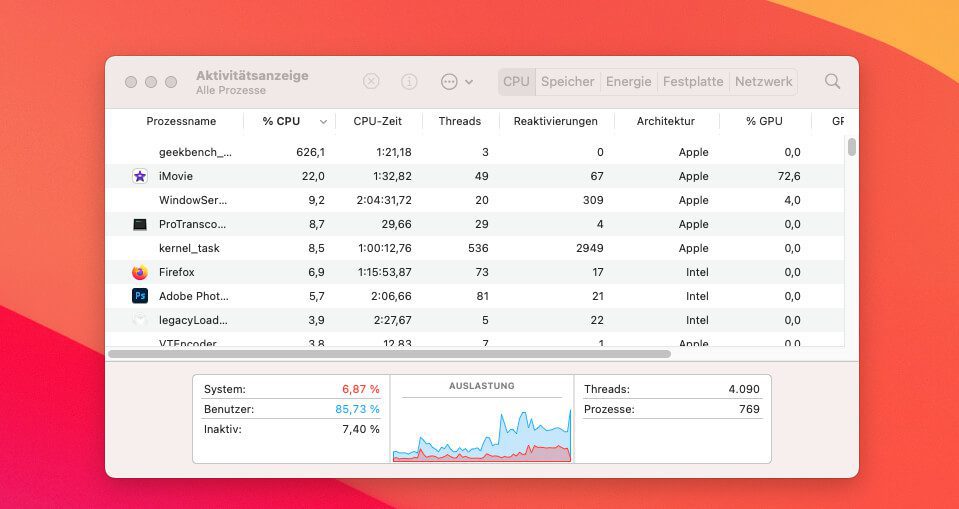Sort by % GPU column header

click(764, 121)
